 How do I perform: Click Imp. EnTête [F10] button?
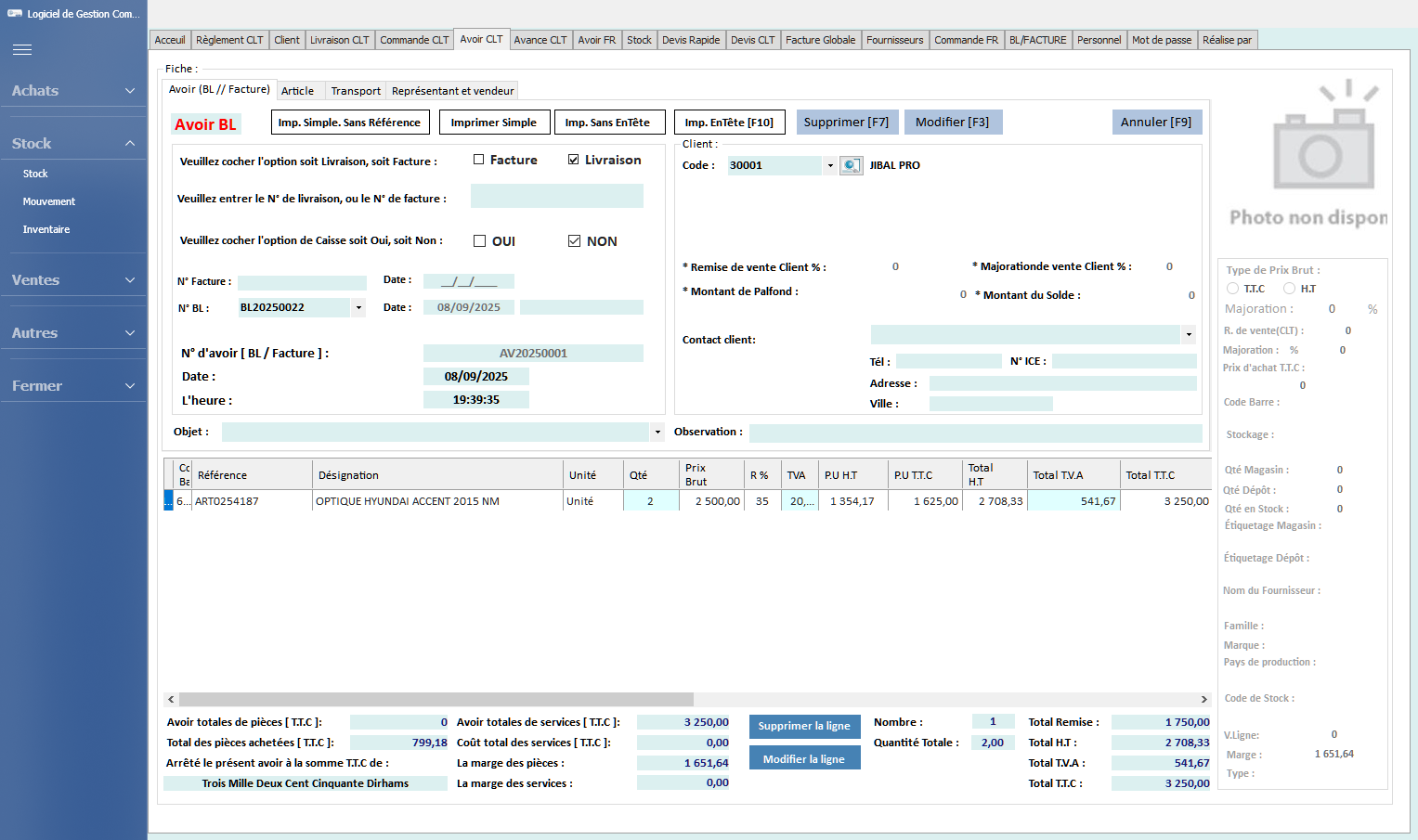click(729, 122)
